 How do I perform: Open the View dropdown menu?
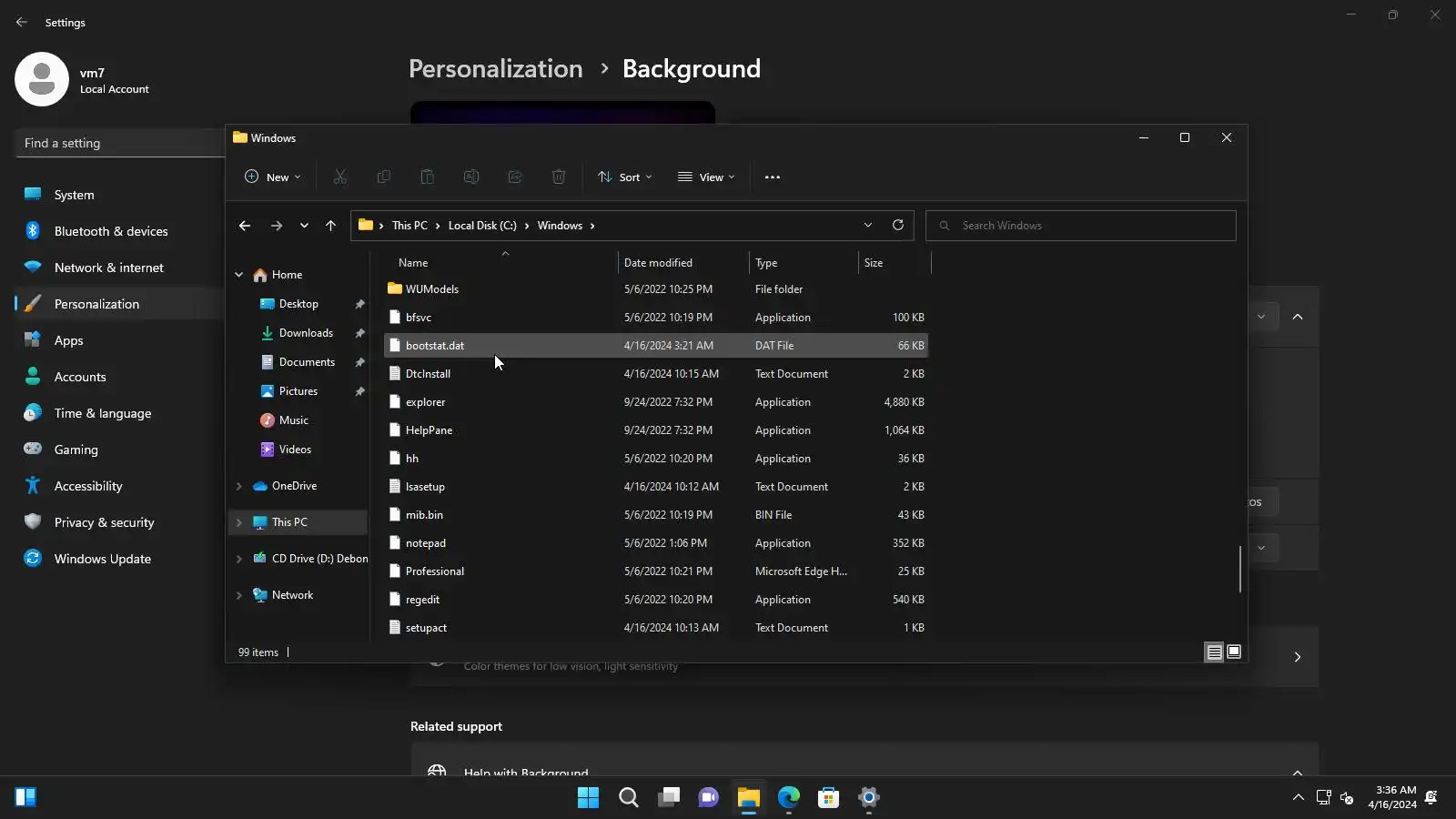pyautogui.click(x=706, y=177)
